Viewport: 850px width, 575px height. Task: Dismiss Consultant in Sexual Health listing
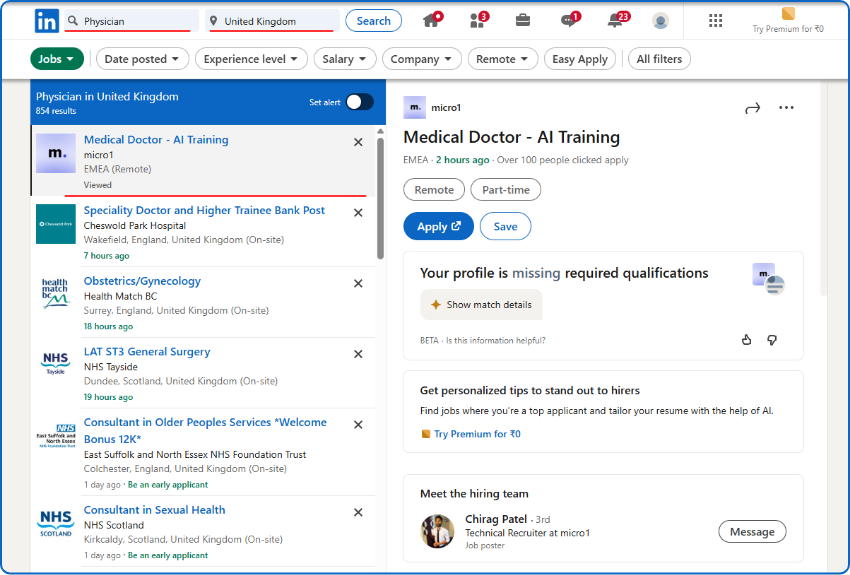coord(358,512)
